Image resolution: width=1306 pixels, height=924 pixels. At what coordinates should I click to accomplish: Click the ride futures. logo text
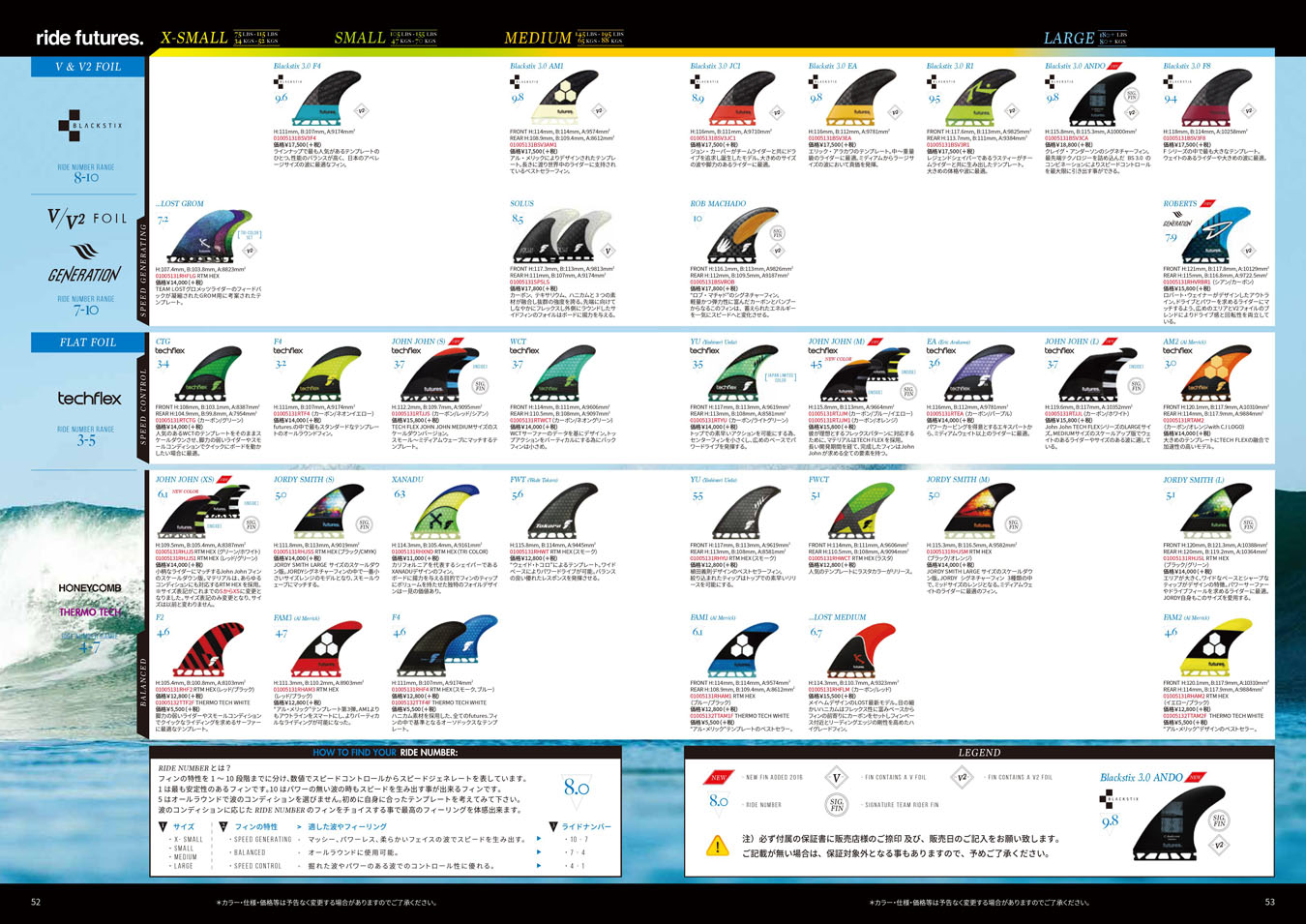click(89, 38)
